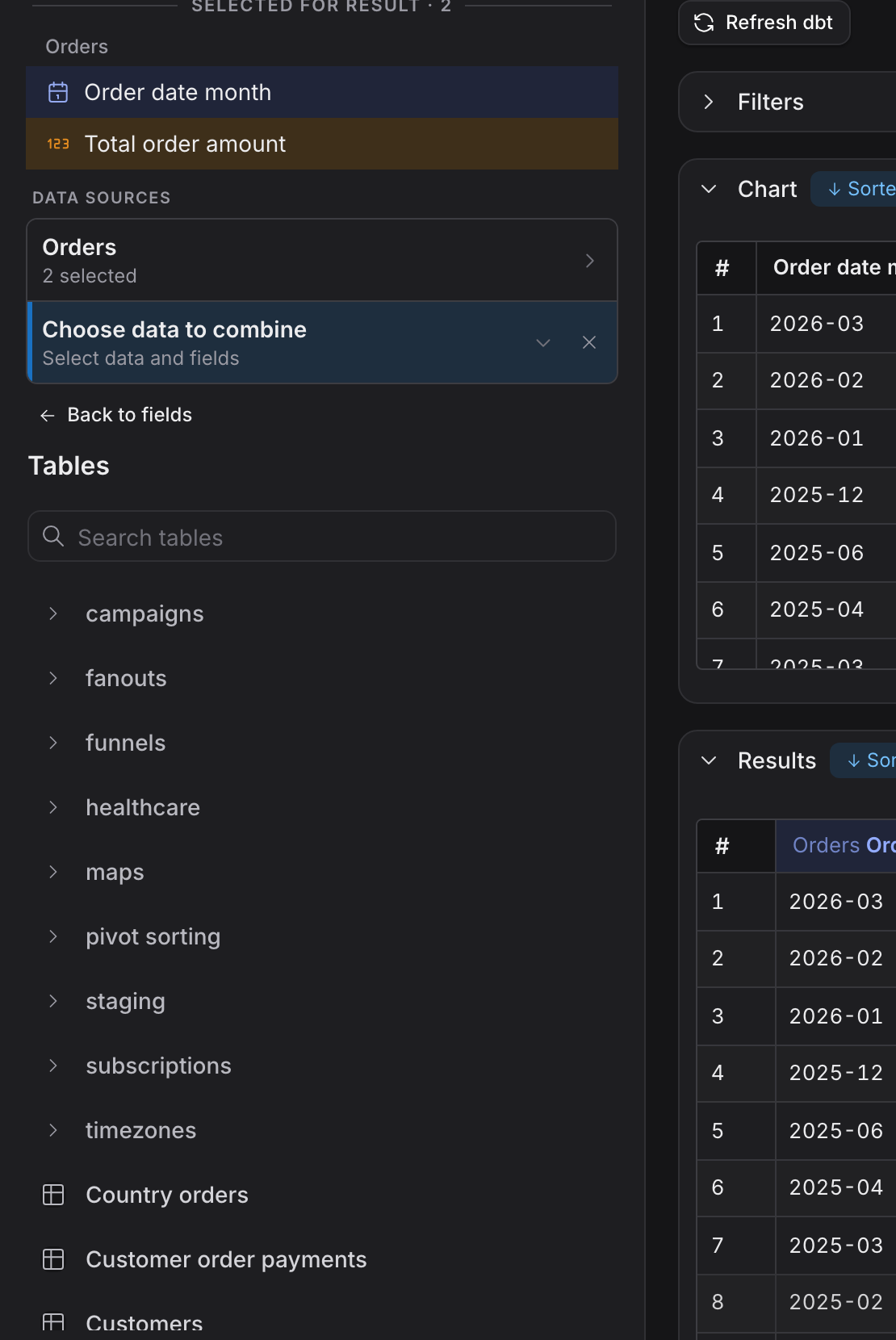Click calendar icon beside Order date month
The width and height of the screenshot is (896, 1340).
point(58,92)
